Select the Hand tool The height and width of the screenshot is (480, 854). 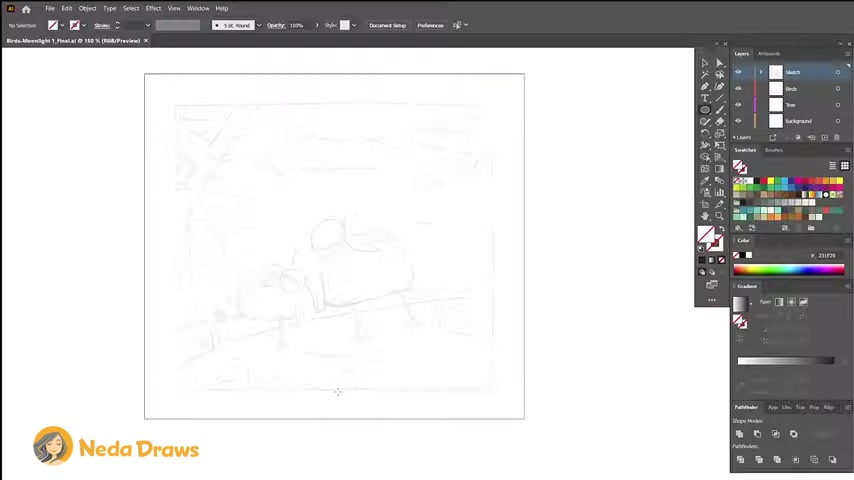pyautogui.click(x=705, y=216)
